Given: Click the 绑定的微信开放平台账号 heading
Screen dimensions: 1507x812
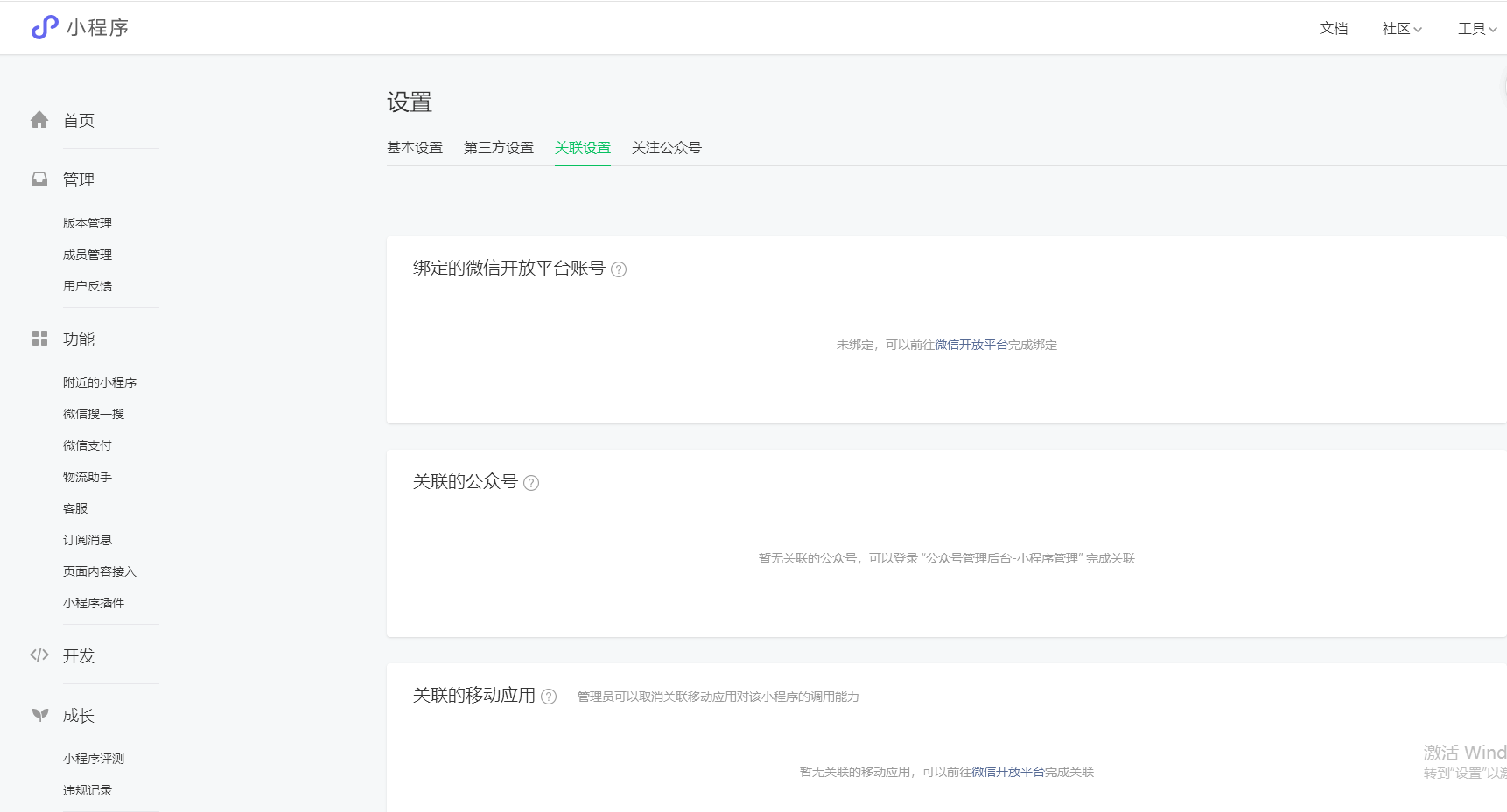Looking at the screenshot, I should click(509, 268).
